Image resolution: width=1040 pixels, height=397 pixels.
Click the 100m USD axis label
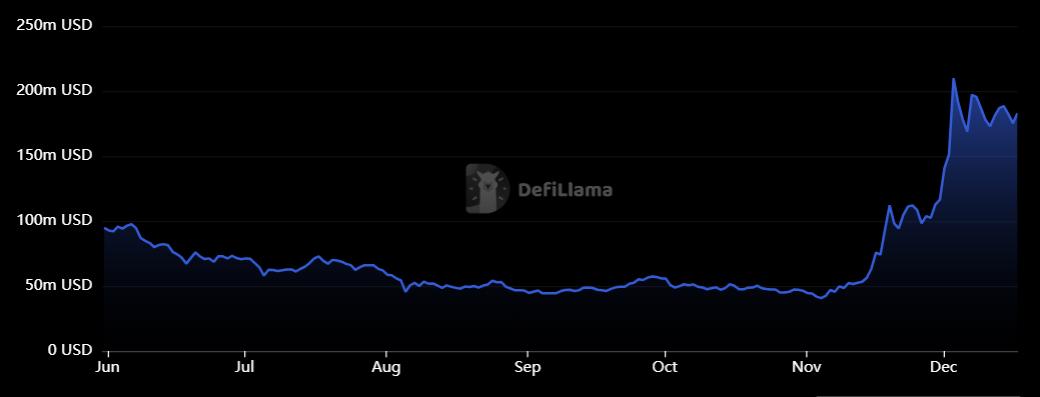pos(54,220)
